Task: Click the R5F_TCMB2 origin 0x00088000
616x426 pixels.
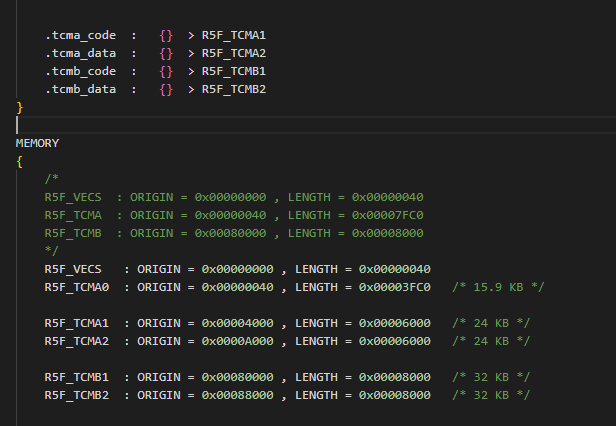Action: point(237,395)
